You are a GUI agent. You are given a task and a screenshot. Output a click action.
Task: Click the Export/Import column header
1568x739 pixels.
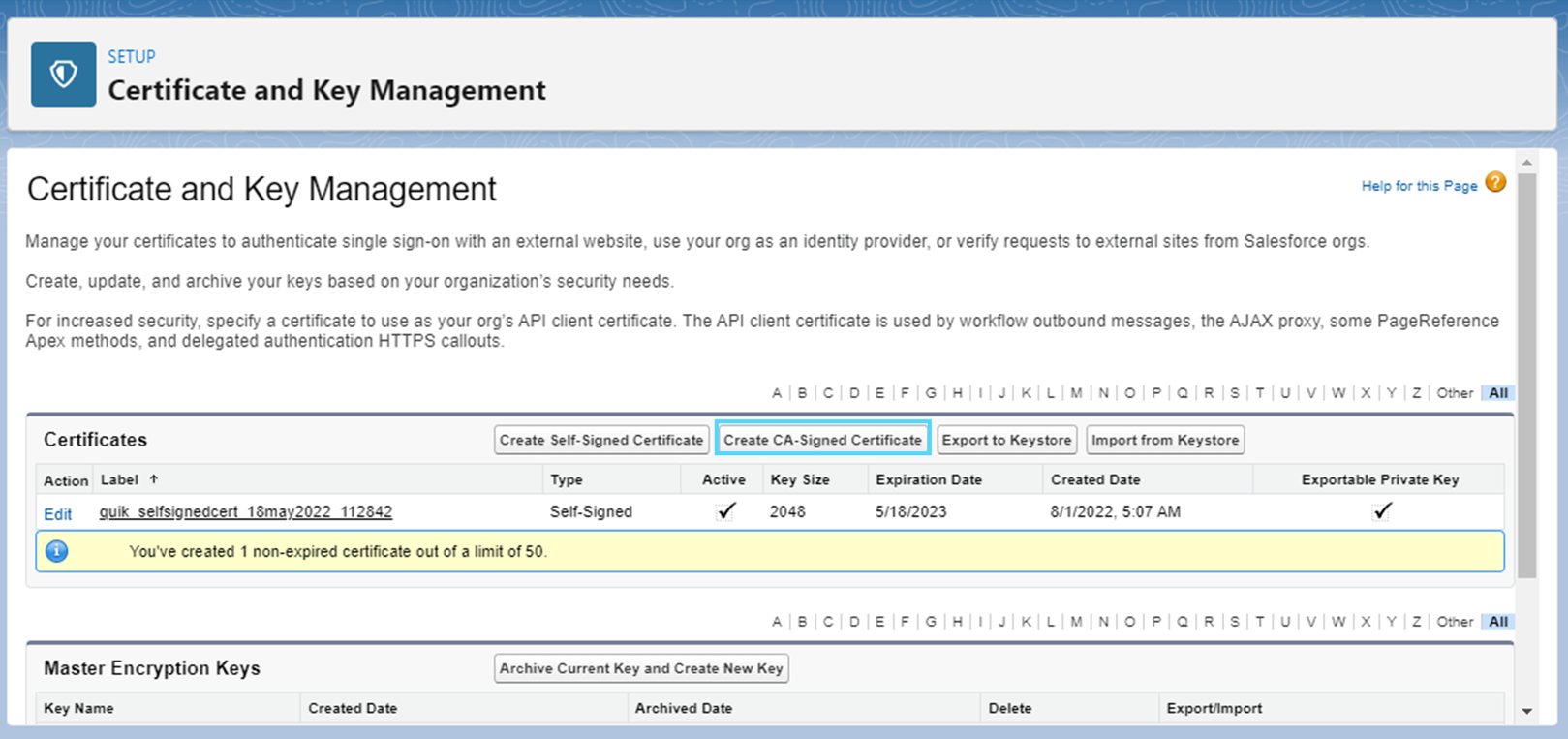click(x=1214, y=708)
